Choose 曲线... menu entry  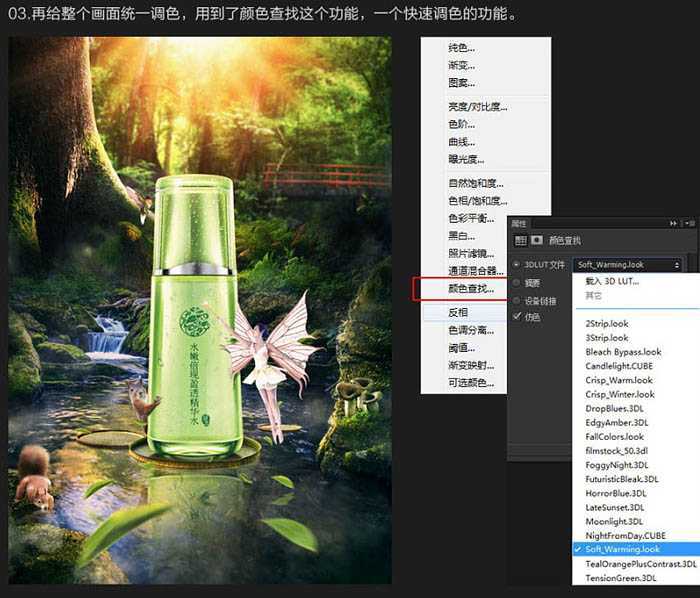click(x=462, y=142)
